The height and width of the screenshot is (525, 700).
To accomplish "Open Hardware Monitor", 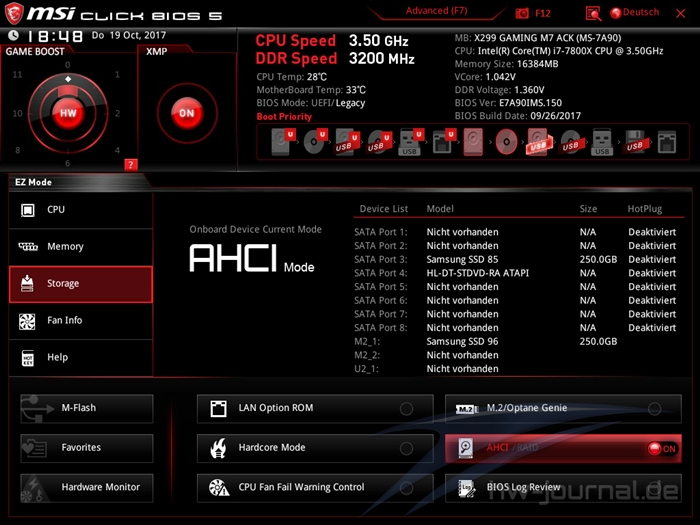I will (87, 488).
